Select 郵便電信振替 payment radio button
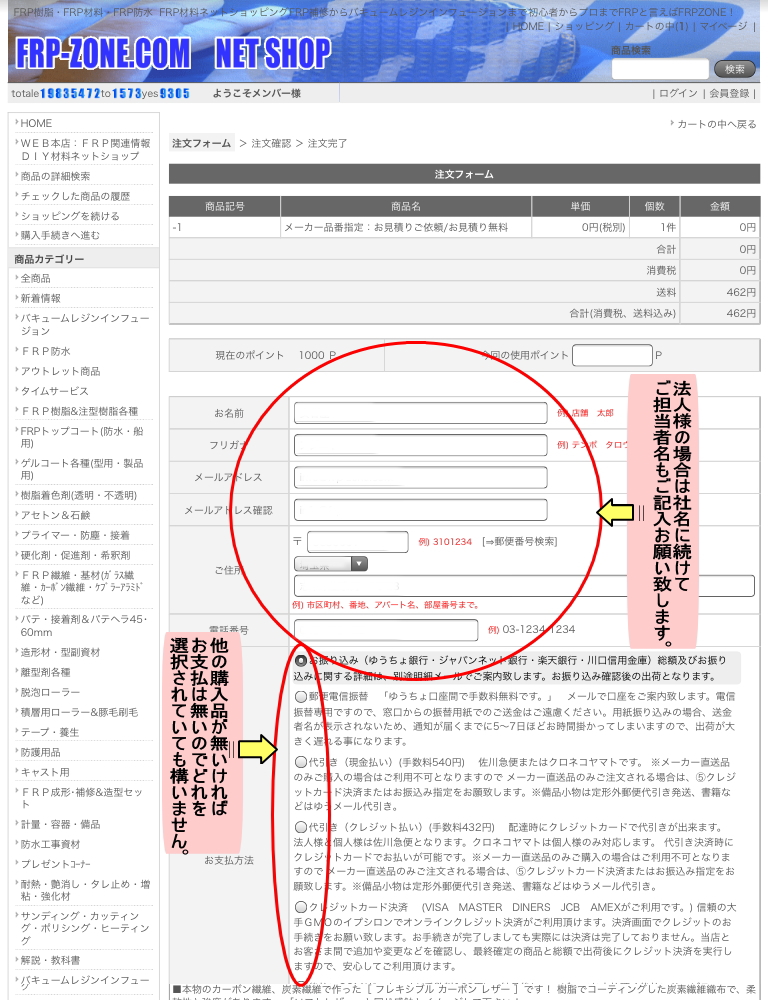Viewport: 768px width, 1000px height. [x=301, y=696]
